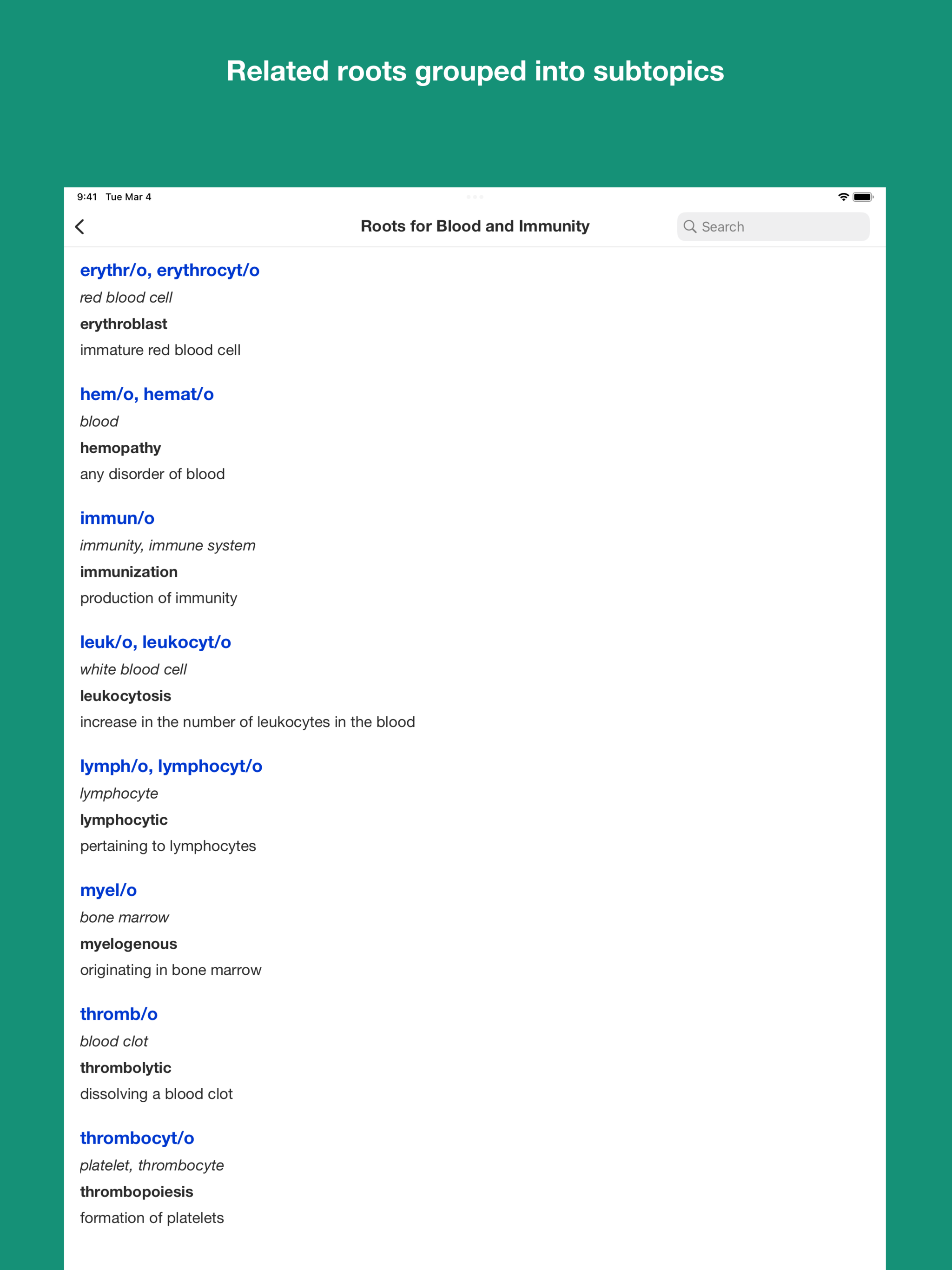This screenshot has width=952, height=1270.
Task: Select the example word 'immunization'
Action: (129, 572)
